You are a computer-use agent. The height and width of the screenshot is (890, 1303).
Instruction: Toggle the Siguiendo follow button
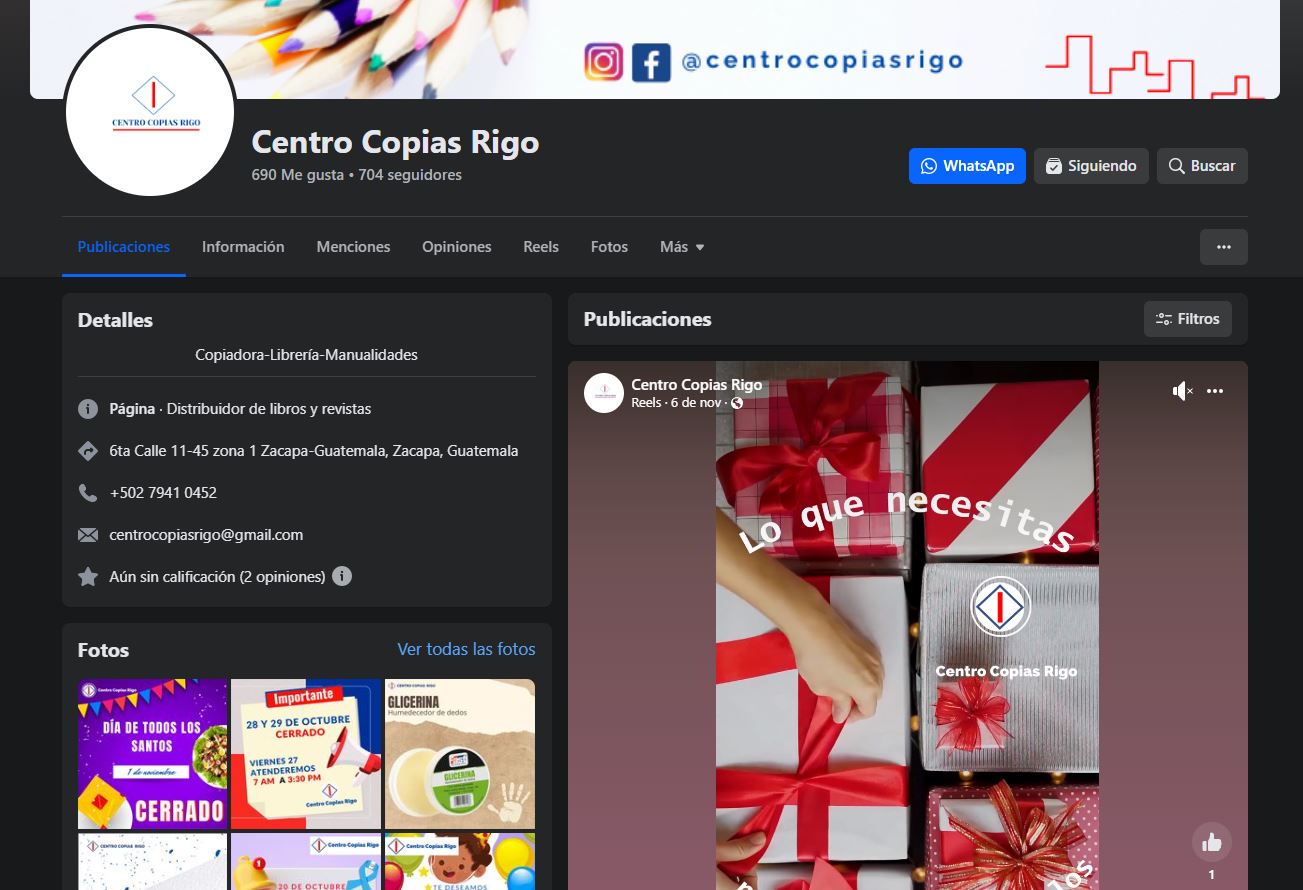pos(1091,166)
